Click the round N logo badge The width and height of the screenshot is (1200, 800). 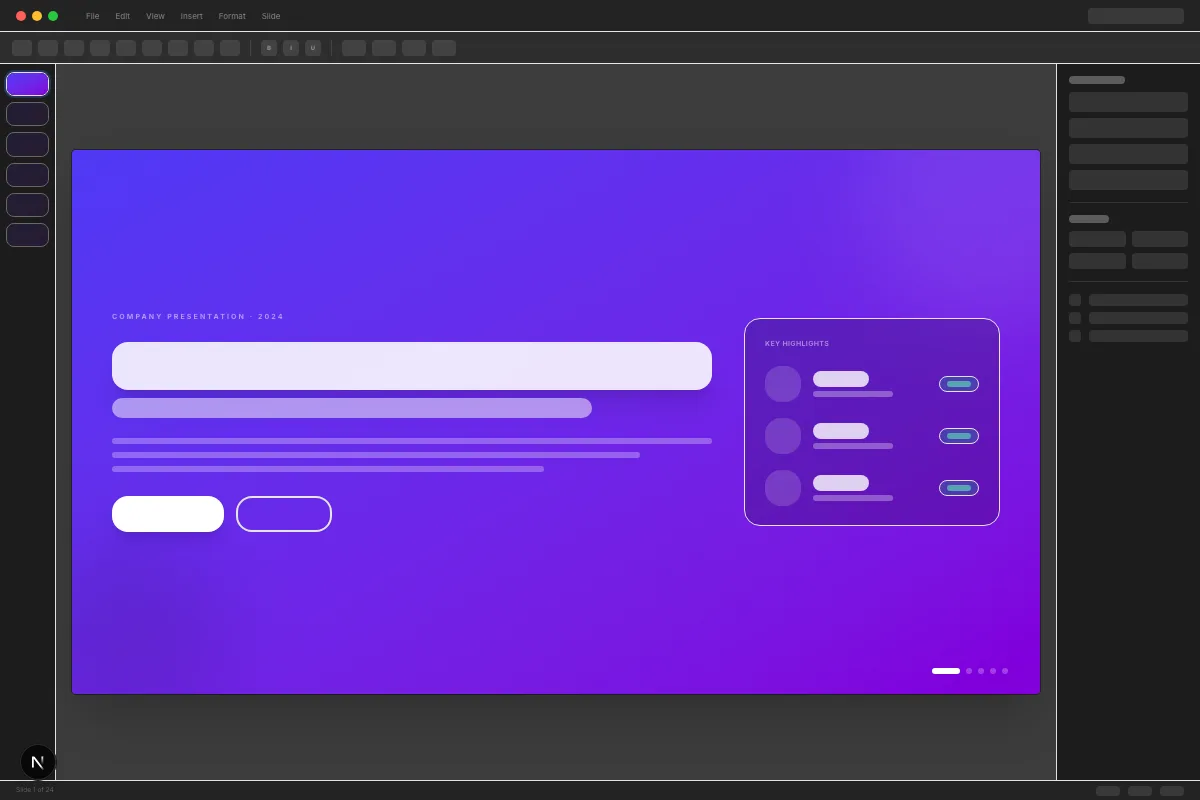38,762
